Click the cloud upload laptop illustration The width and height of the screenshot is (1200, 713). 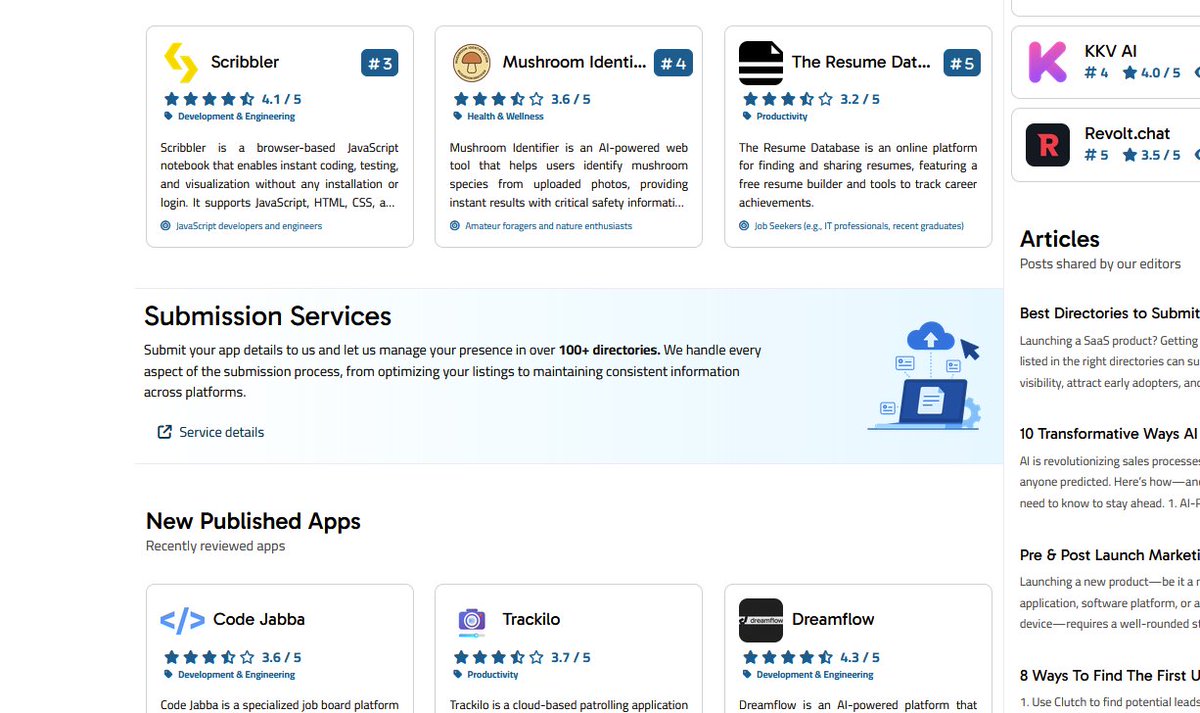click(x=924, y=376)
